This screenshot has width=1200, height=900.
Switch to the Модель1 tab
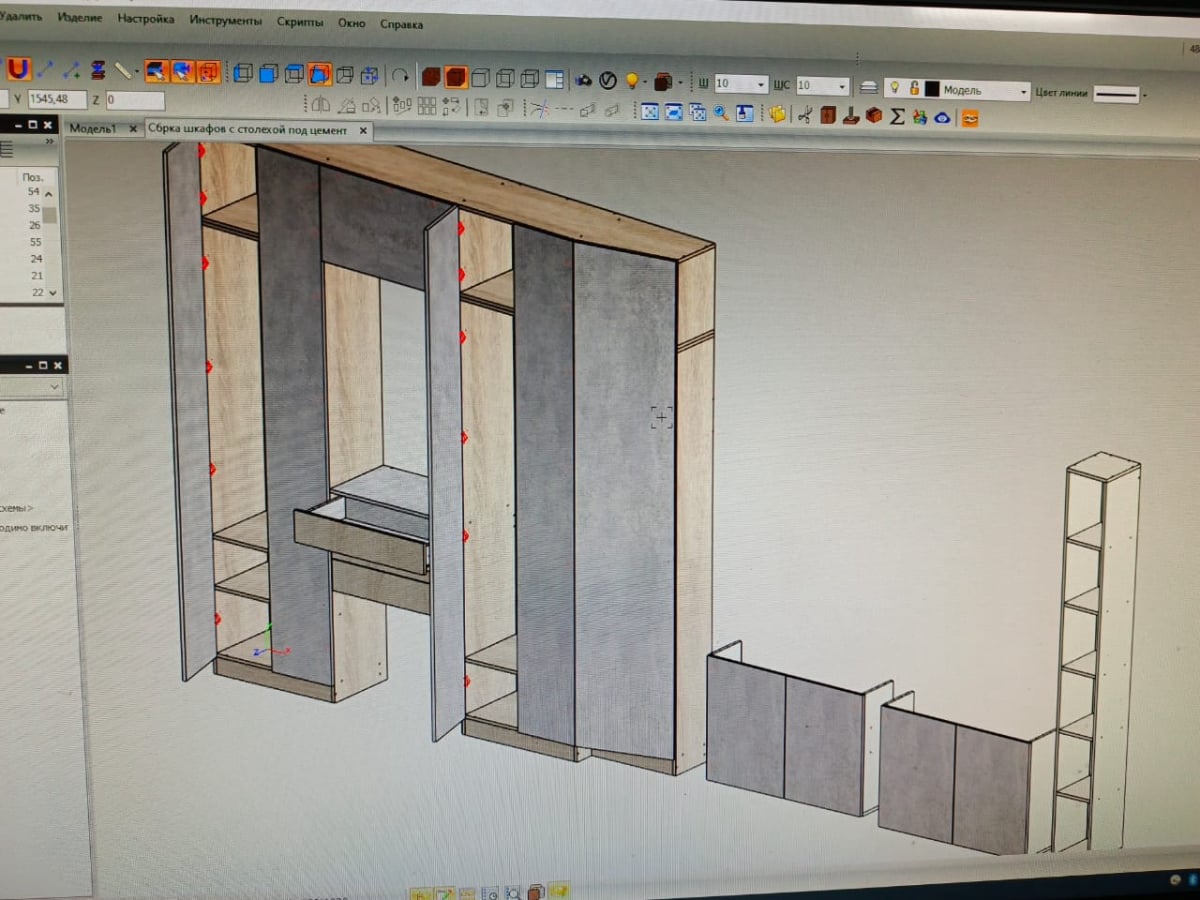pos(93,128)
